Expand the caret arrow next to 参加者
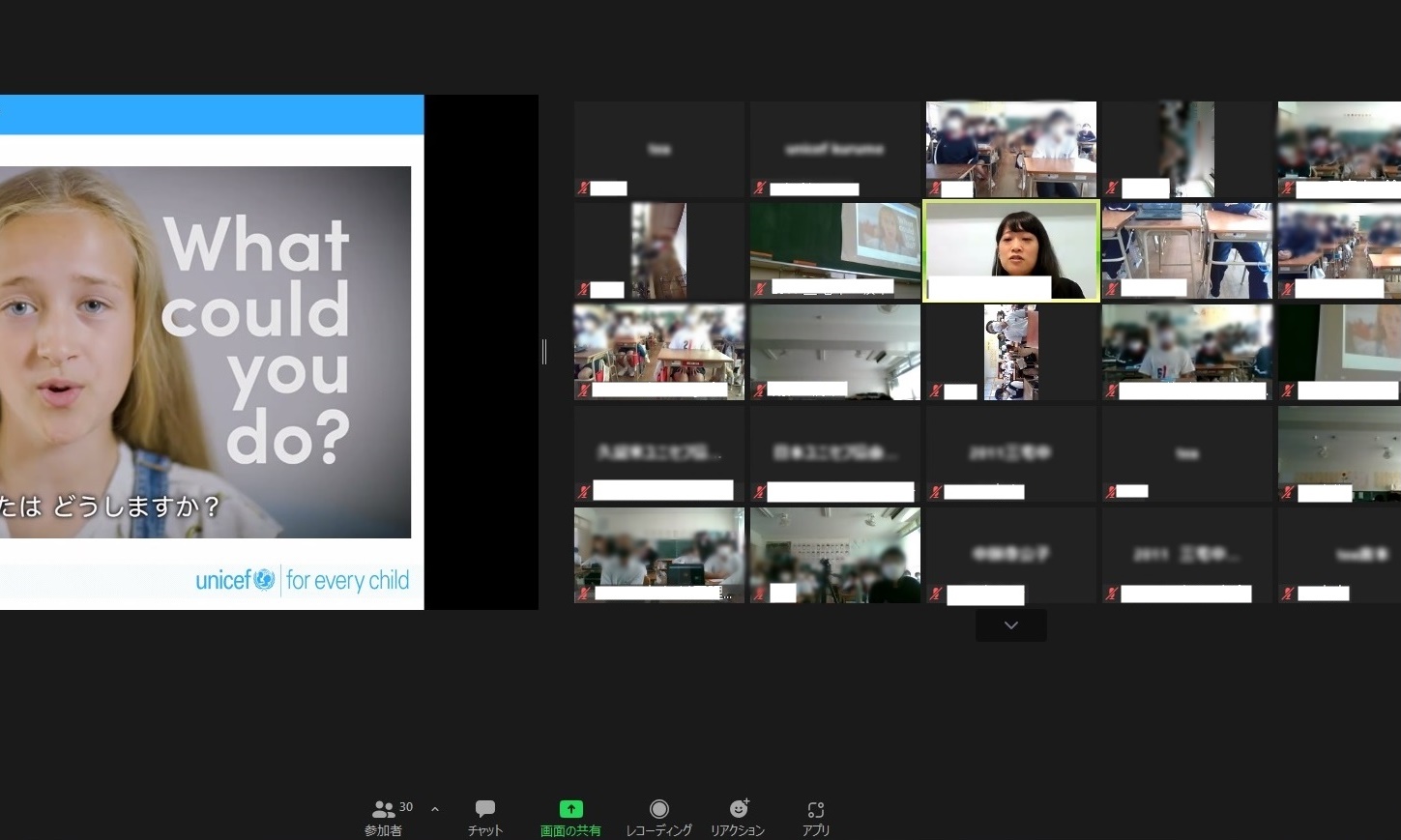 pos(435,809)
